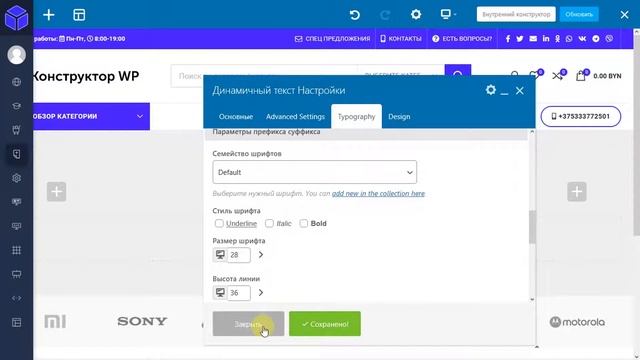Enable the Underline checkbox
Screen dimensions: 640x360
point(219,223)
